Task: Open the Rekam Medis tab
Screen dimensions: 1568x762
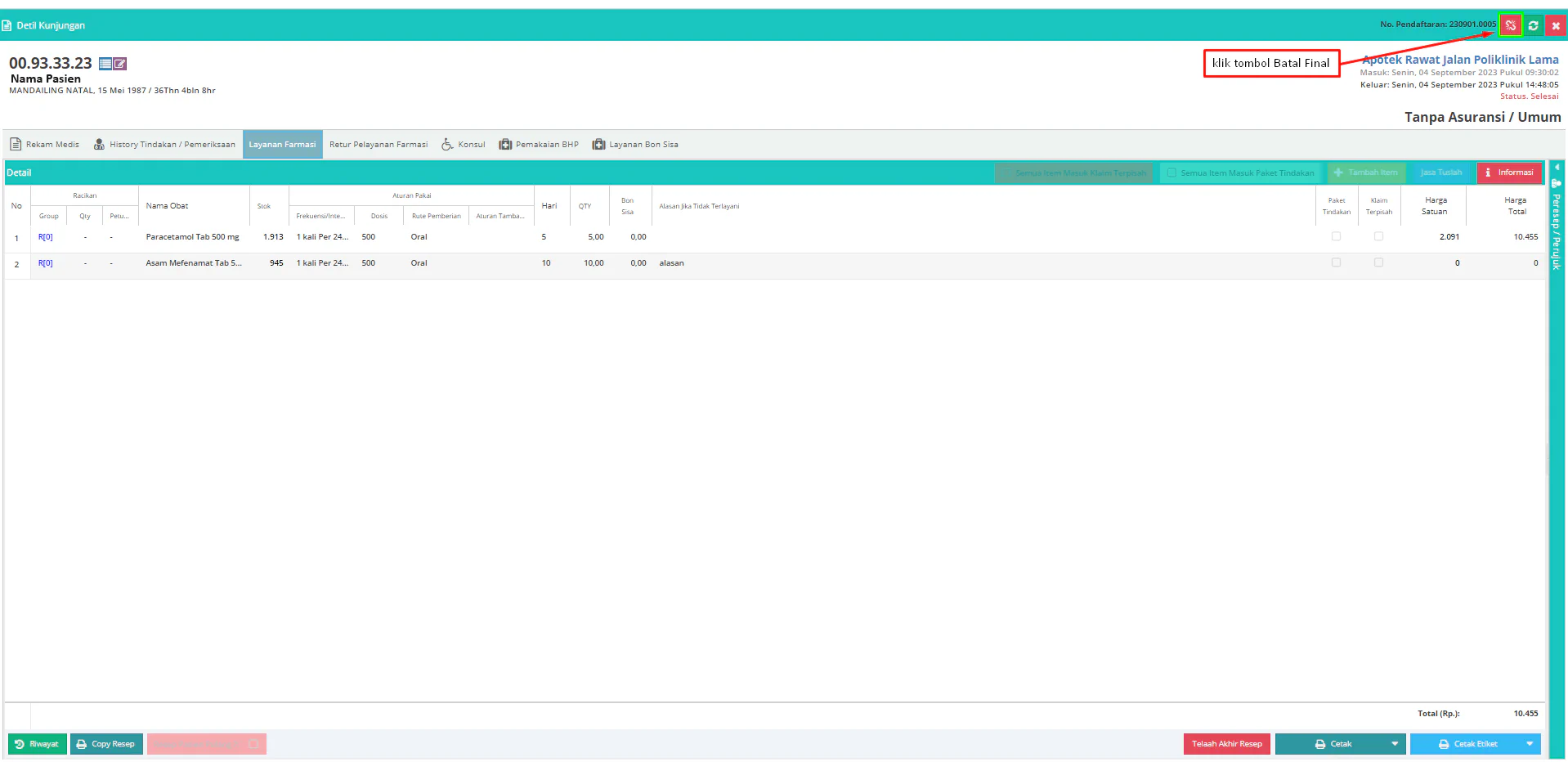Action: point(45,145)
